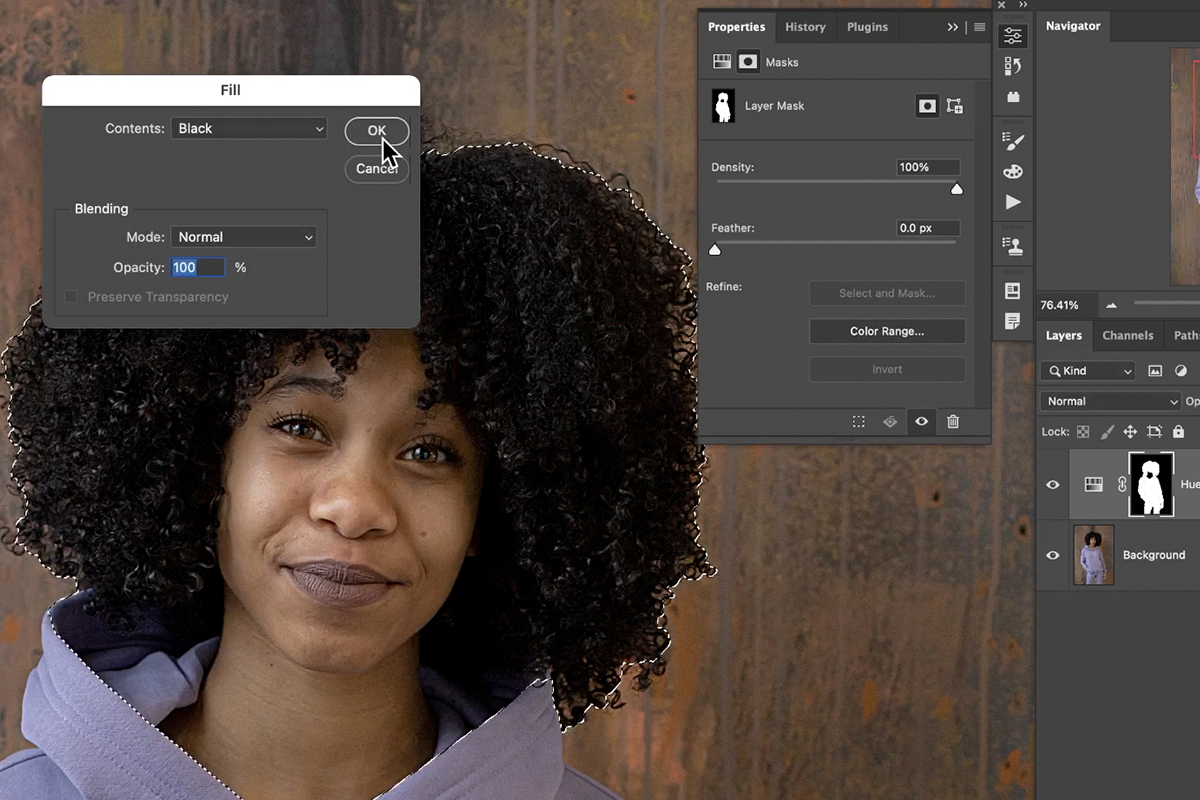Lock layer position with move icon
Viewport: 1200px width, 800px height.
(x=1130, y=432)
